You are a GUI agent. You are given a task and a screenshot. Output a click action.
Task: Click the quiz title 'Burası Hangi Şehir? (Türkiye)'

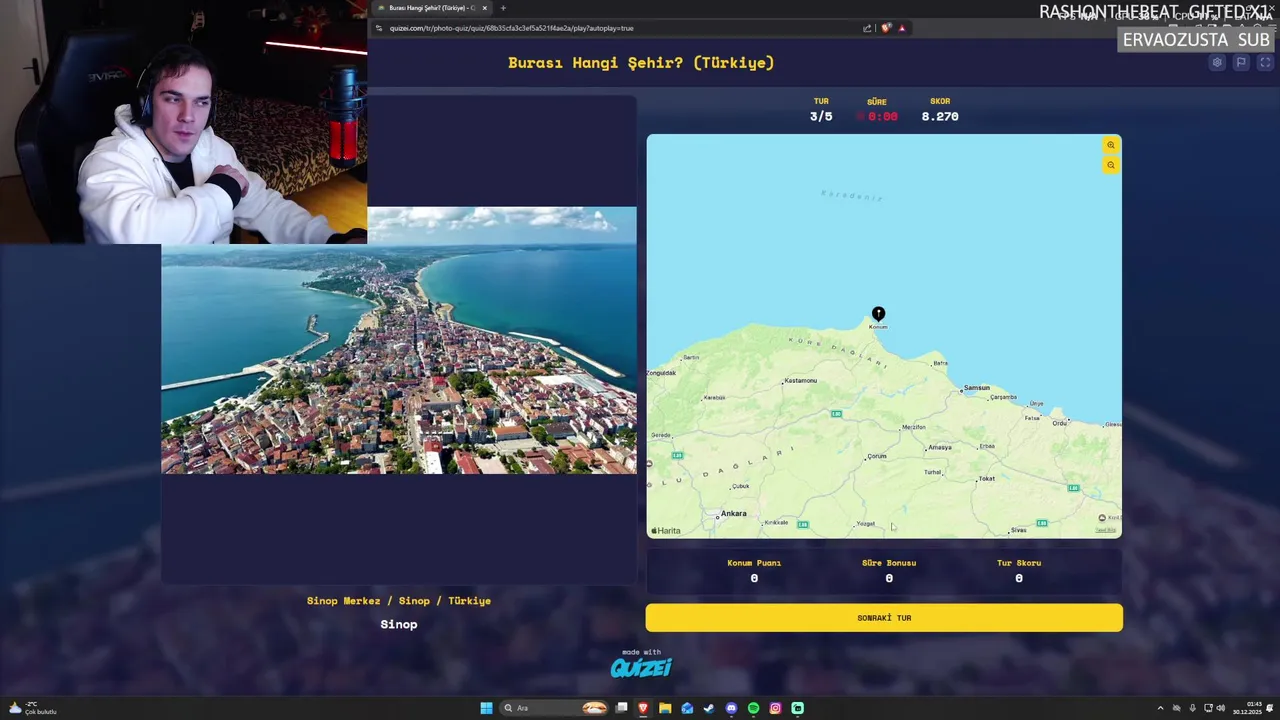(641, 63)
